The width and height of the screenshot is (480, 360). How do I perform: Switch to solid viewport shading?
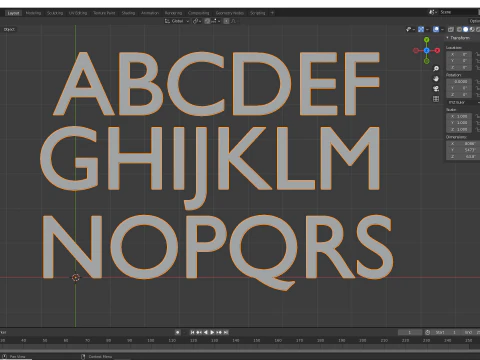click(465, 30)
